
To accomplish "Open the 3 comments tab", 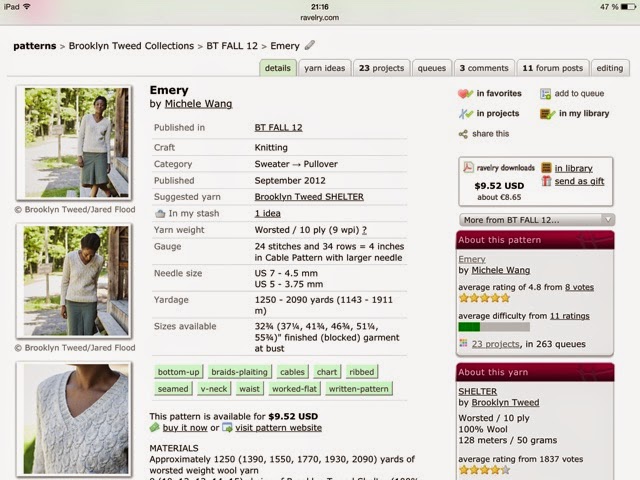I will coord(484,68).
